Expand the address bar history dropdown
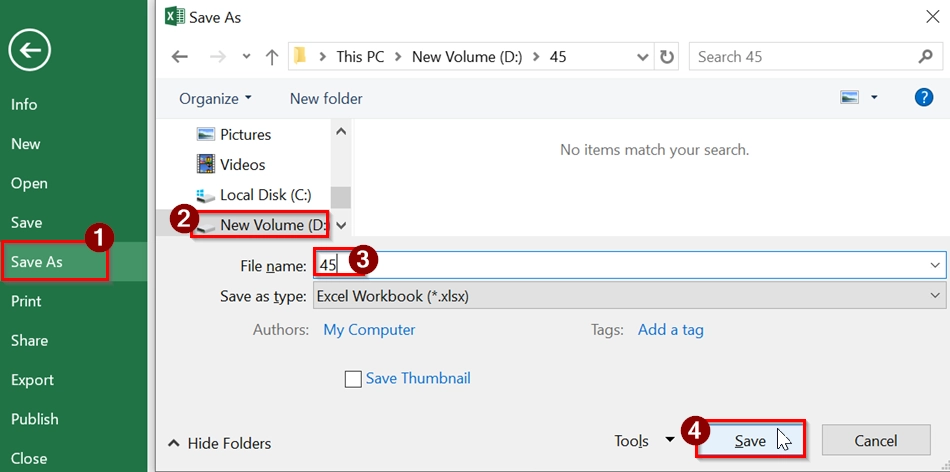 point(643,57)
